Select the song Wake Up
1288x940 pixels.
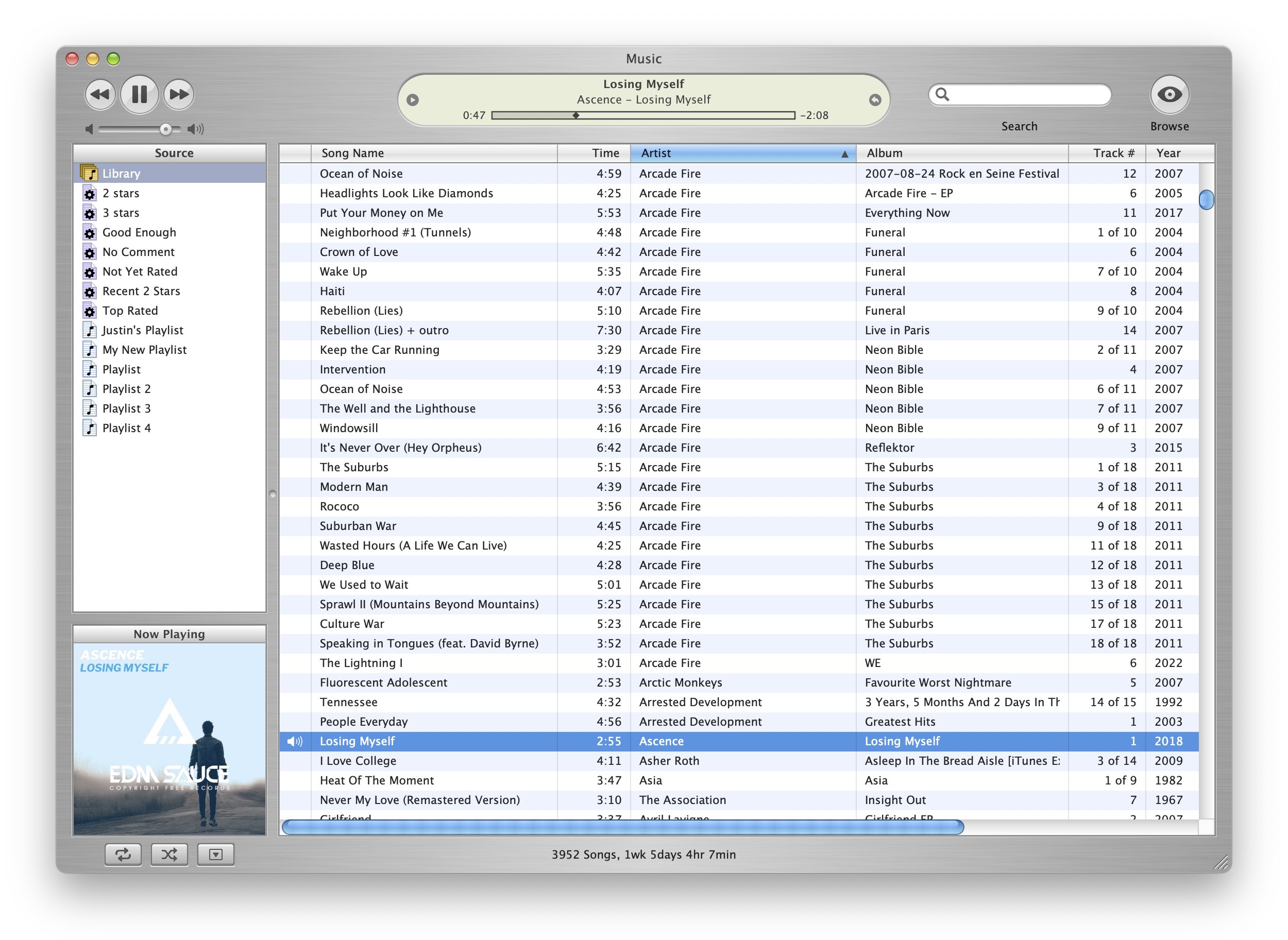(343, 271)
